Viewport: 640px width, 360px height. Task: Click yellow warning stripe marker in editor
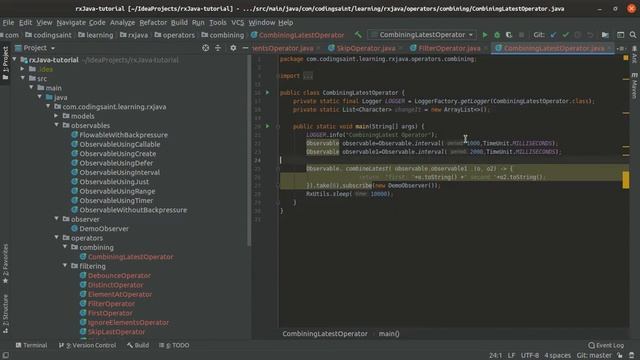625,180
